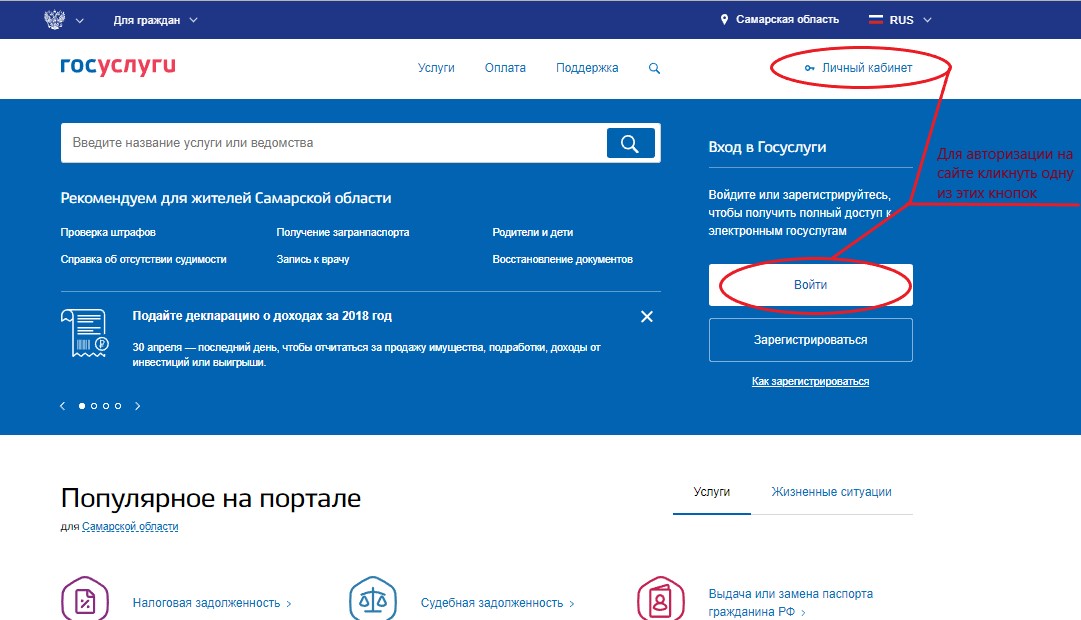Image resolution: width=1081 pixels, height=620 pixels.
Task: Open Запись к врачу link
Action: point(312,259)
